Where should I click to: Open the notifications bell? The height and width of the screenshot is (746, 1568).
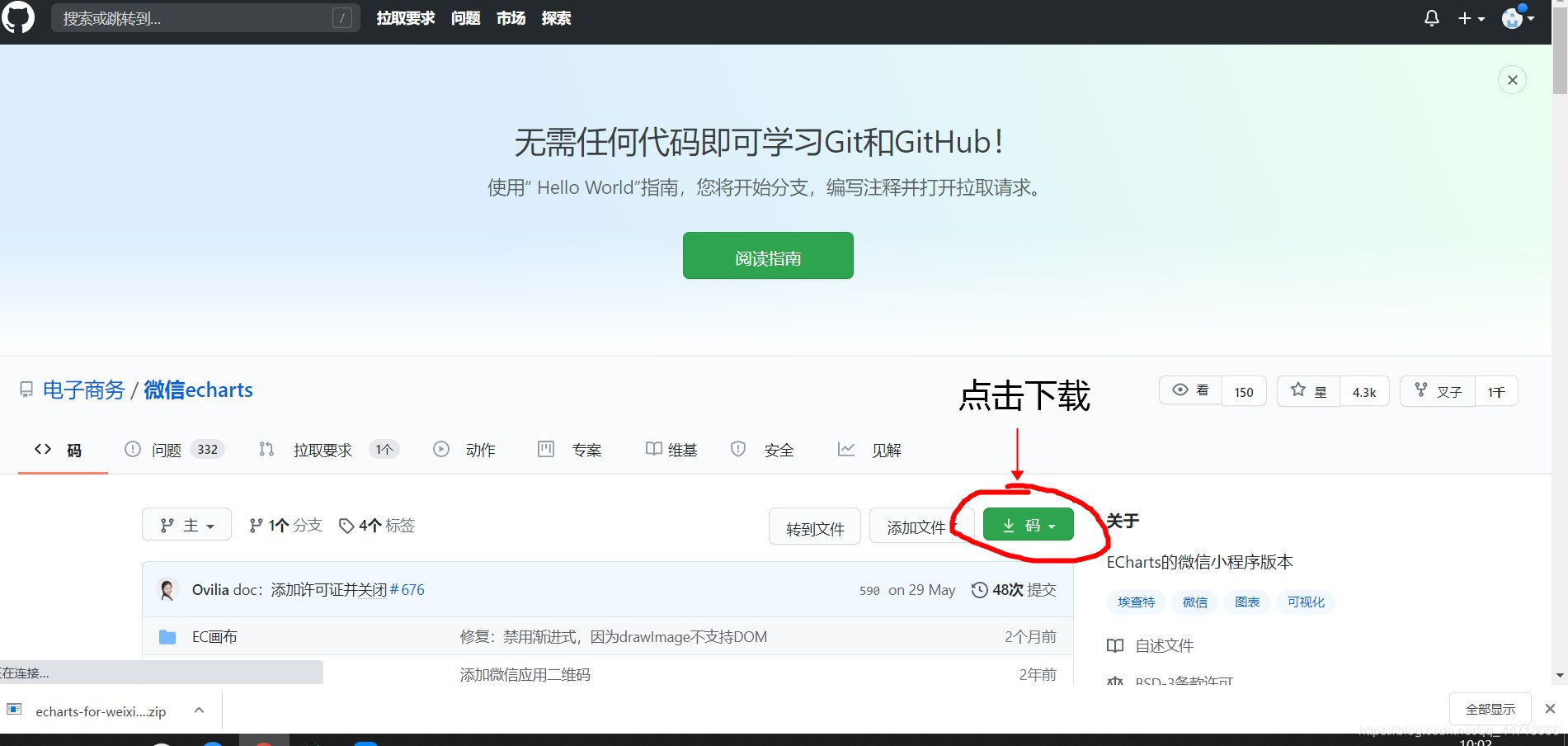tap(1432, 18)
